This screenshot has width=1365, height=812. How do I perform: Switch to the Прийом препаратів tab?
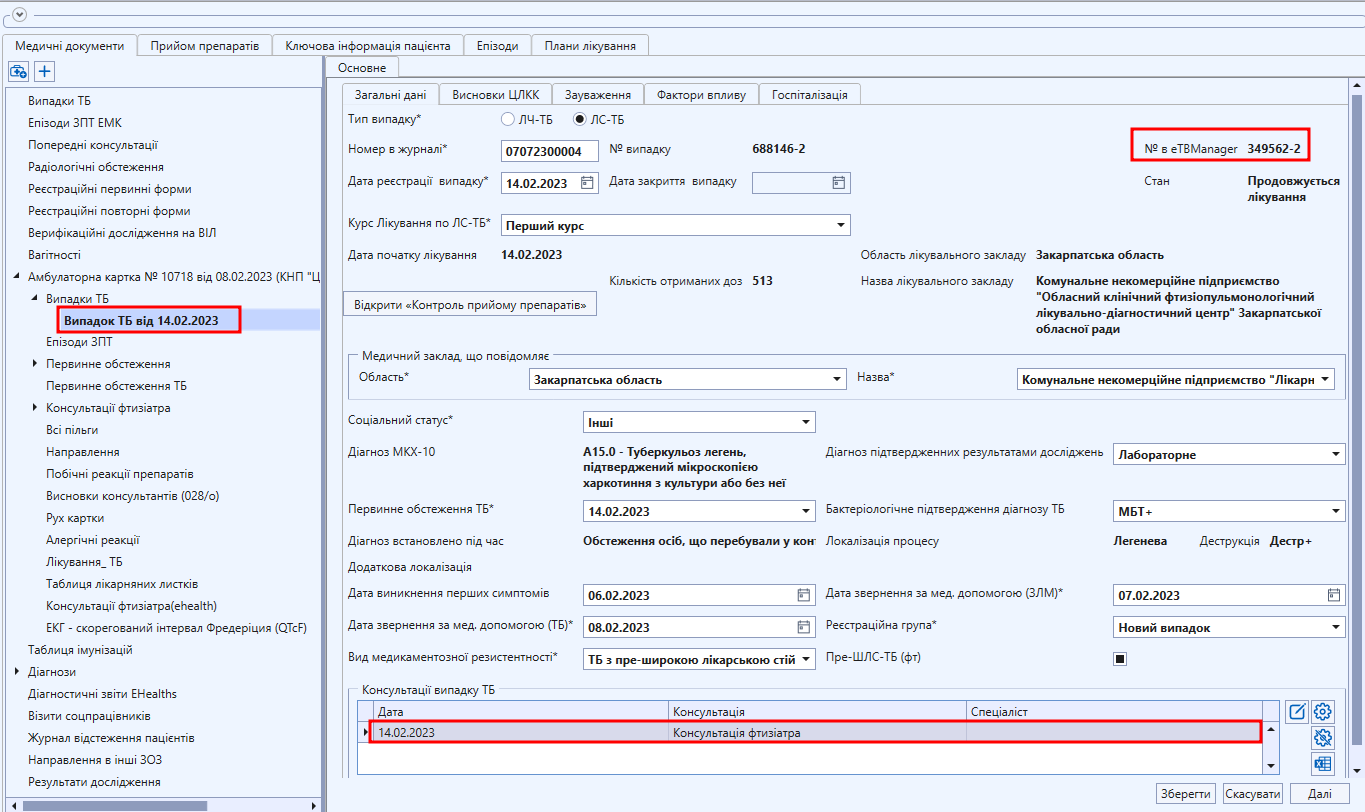(x=205, y=46)
